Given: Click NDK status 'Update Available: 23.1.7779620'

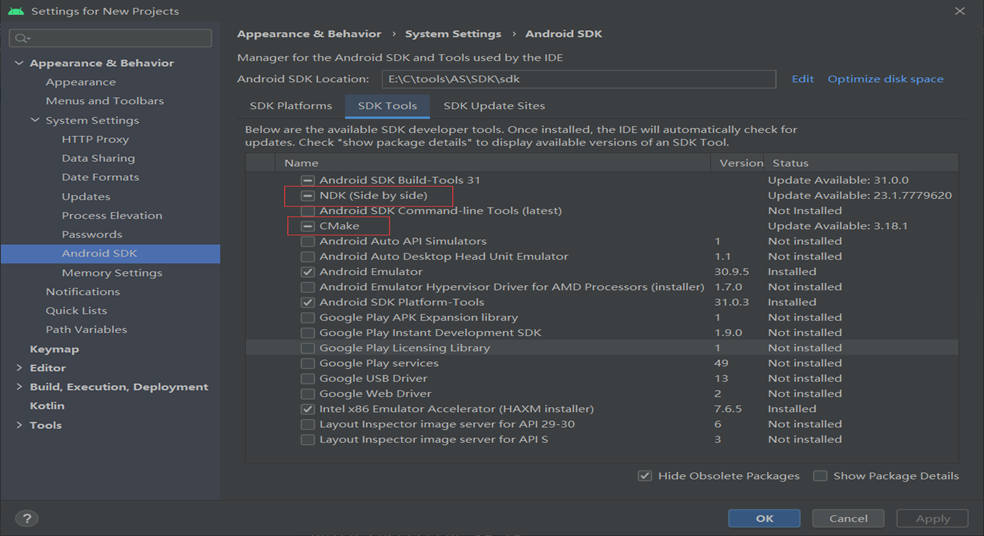Looking at the screenshot, I should [860, 195].
